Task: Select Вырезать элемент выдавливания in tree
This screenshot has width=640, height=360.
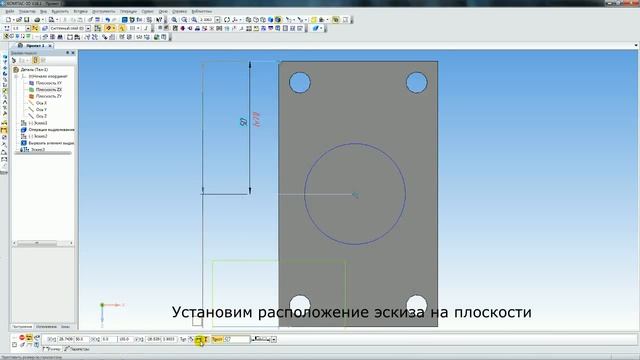Action: click(x=51, y=143)
